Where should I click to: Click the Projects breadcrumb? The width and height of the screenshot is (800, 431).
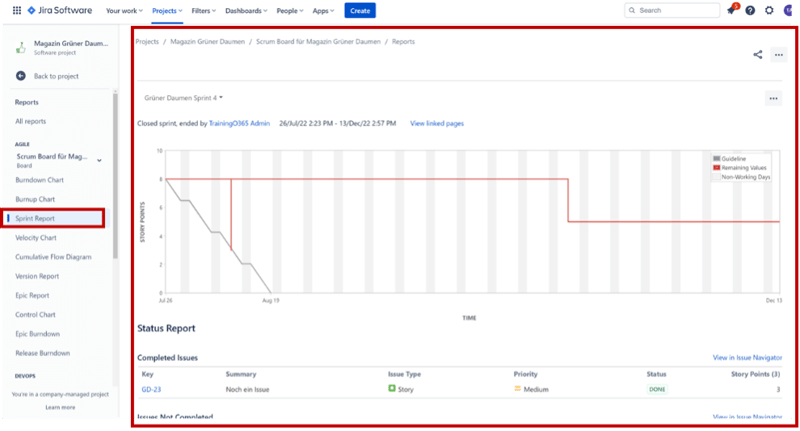tap(147, 42)
